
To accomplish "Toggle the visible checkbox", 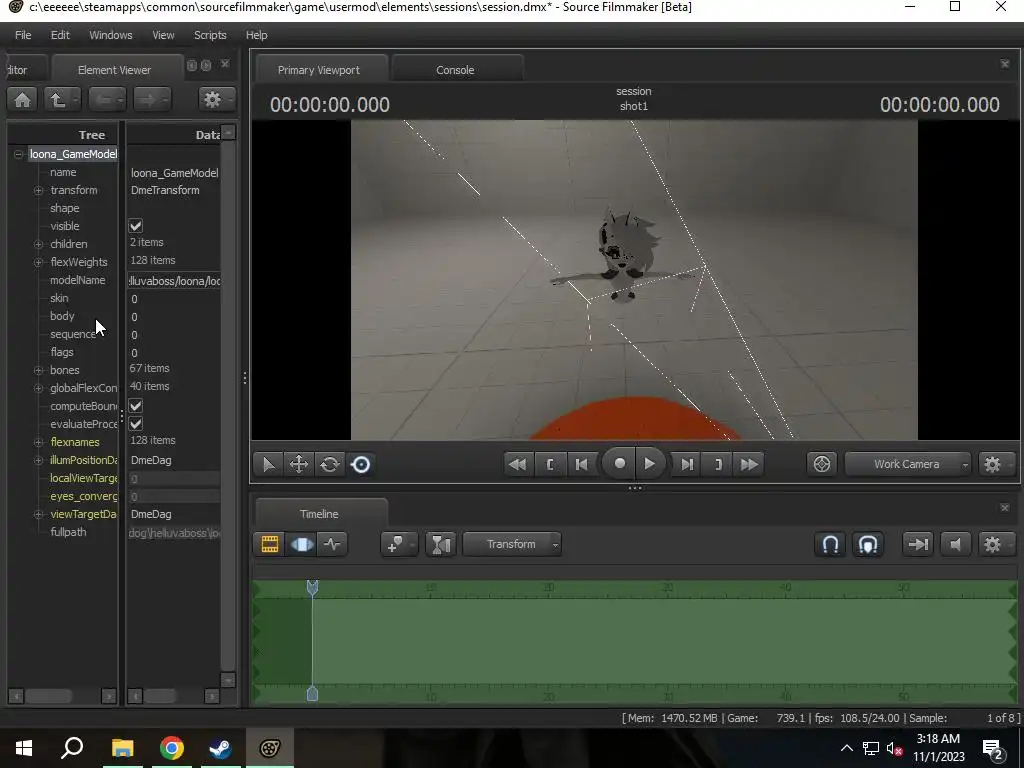I will (136, 226).
